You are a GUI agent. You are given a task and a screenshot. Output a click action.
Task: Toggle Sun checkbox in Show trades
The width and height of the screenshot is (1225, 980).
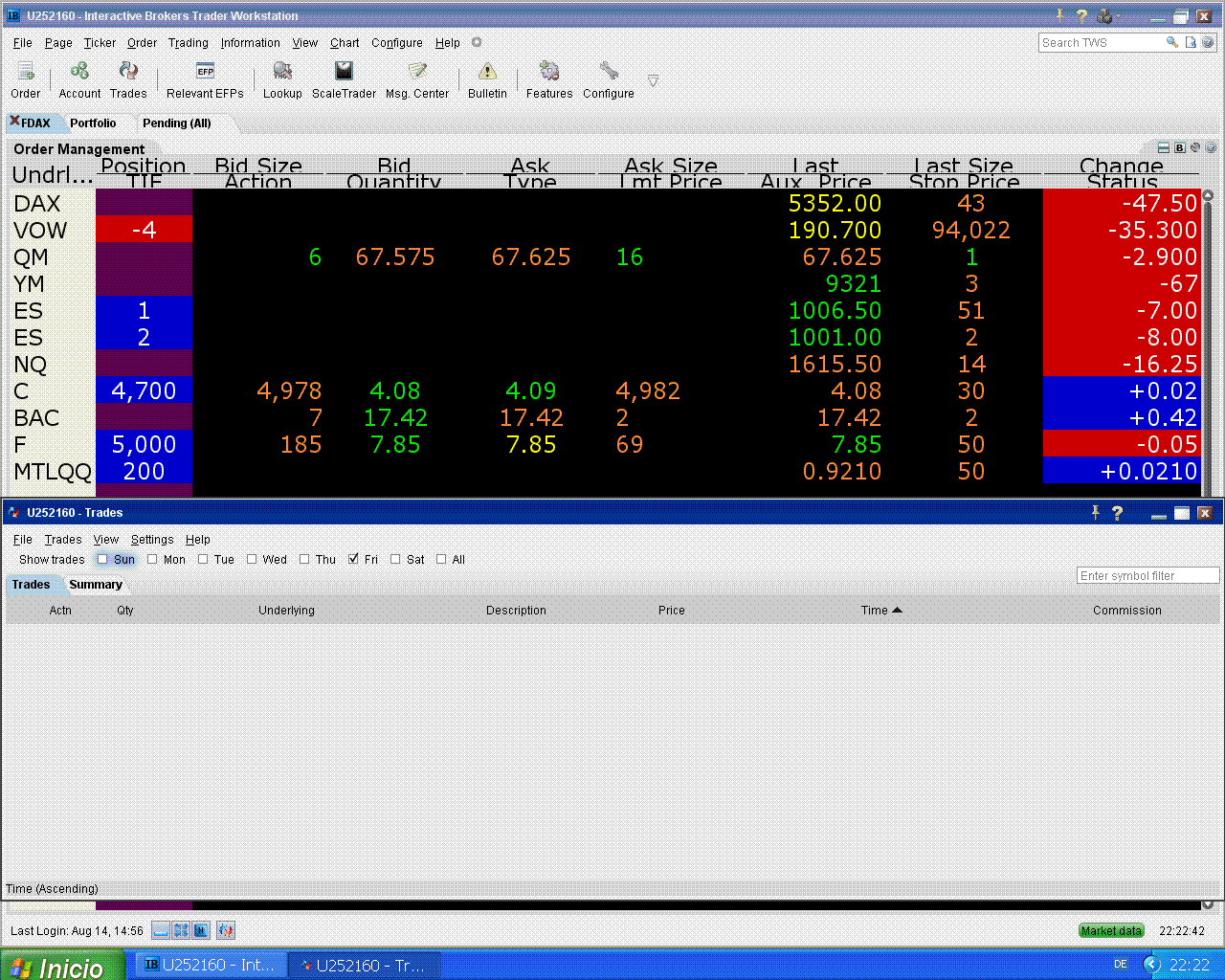click(x=102, y=559)
